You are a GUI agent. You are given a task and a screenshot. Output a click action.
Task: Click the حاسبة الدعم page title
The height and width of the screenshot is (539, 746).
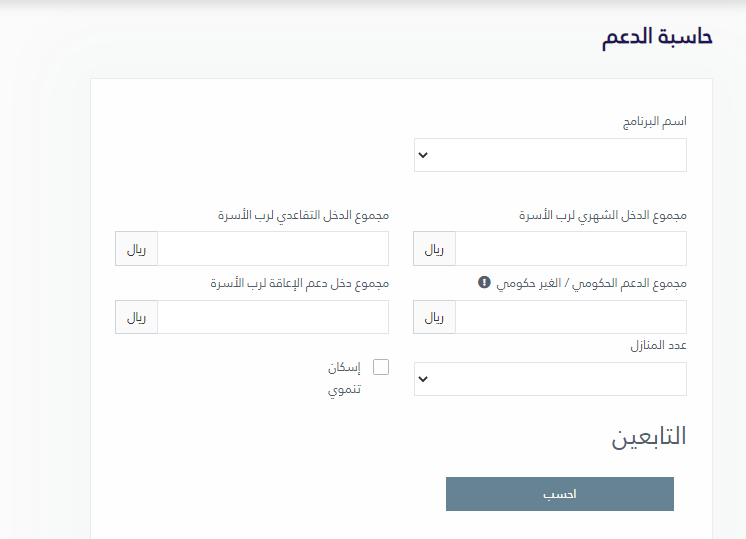657,37
